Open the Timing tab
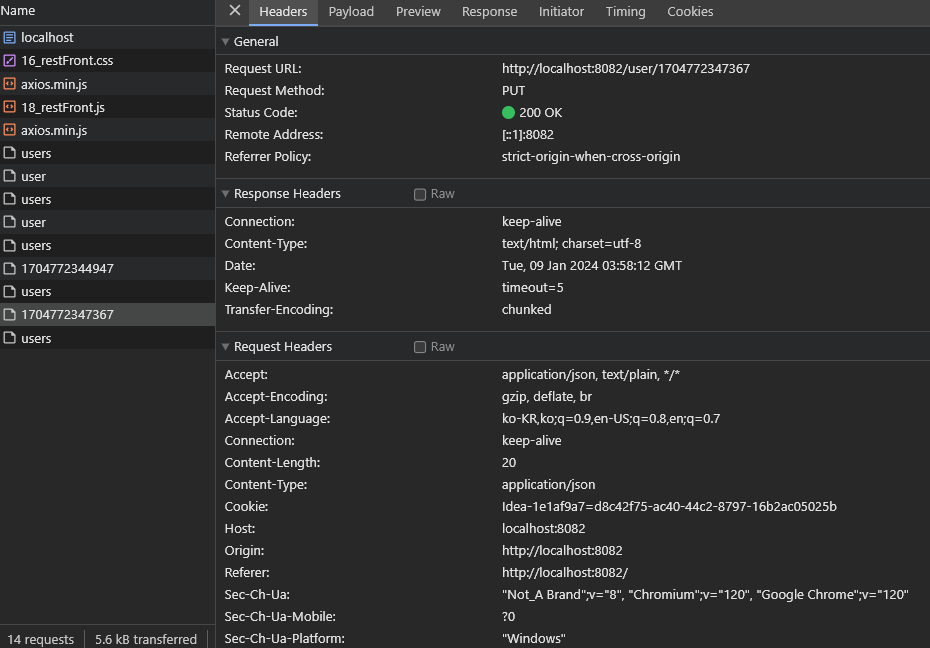 (x=625, y=12)
